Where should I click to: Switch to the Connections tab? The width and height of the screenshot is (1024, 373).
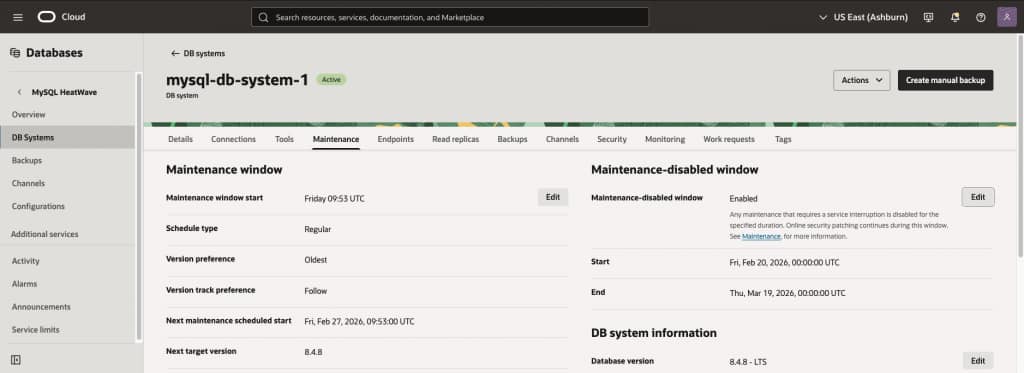click(x=233, y=139)
